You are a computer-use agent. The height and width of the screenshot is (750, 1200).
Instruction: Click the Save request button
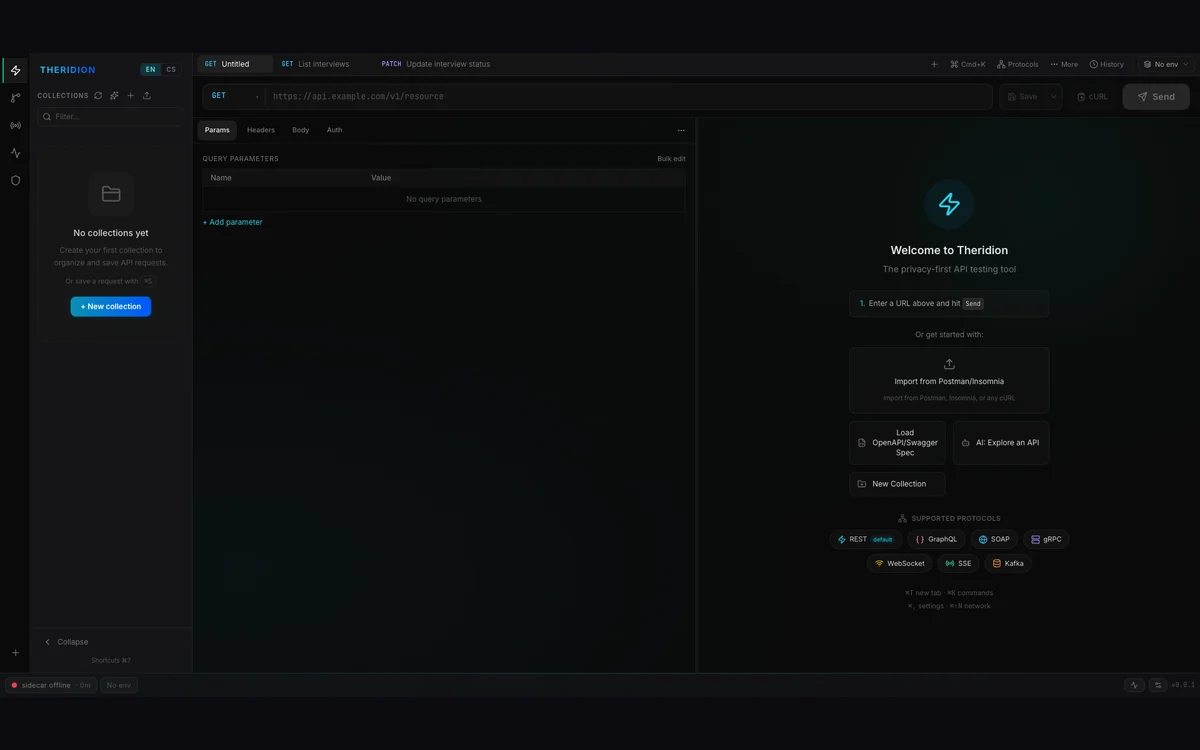1023,97
